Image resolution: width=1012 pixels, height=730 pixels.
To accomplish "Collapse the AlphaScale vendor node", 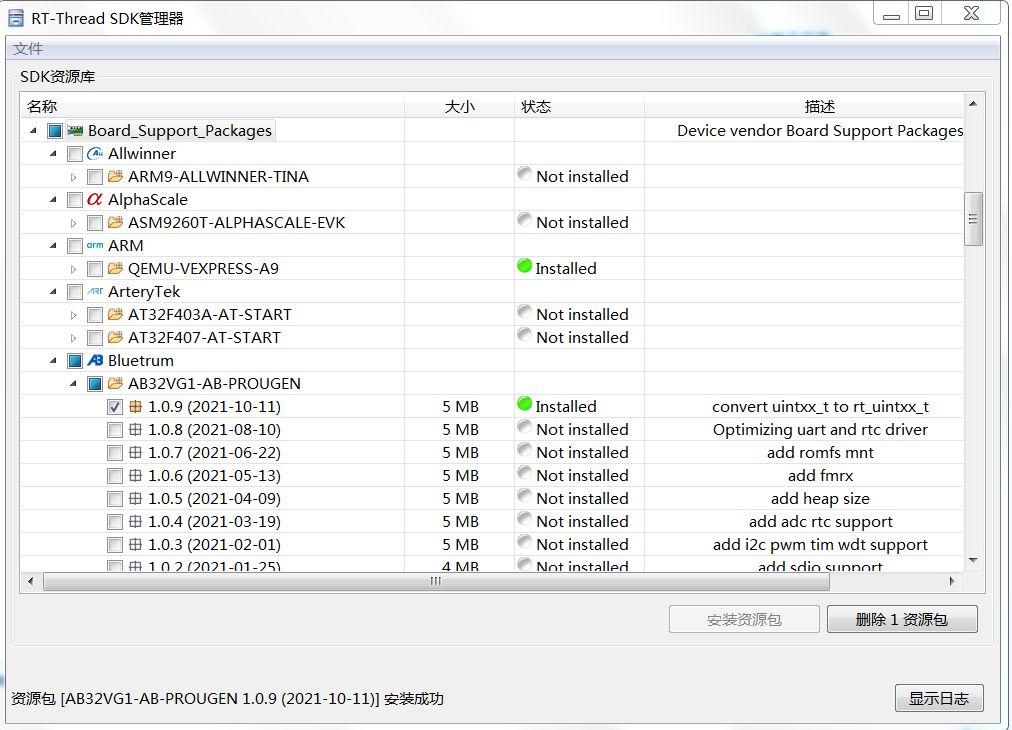I will 54,199.
